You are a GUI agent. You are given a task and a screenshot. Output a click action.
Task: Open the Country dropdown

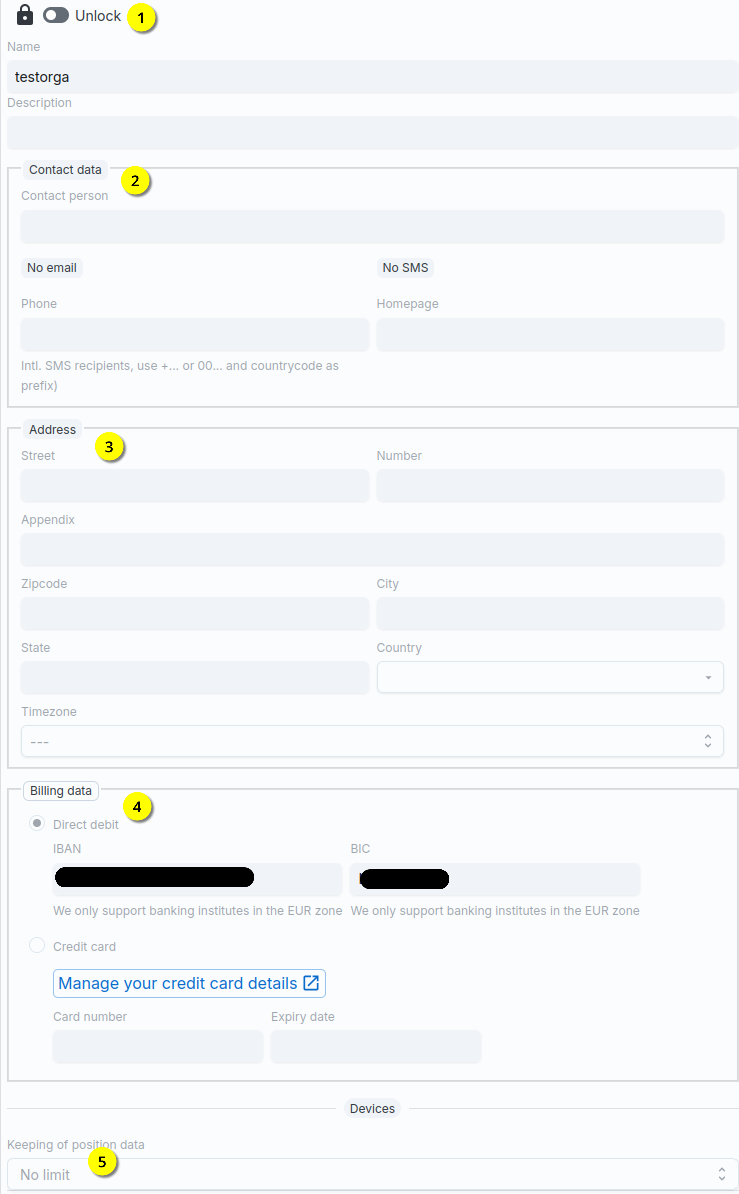coord(550,677)
